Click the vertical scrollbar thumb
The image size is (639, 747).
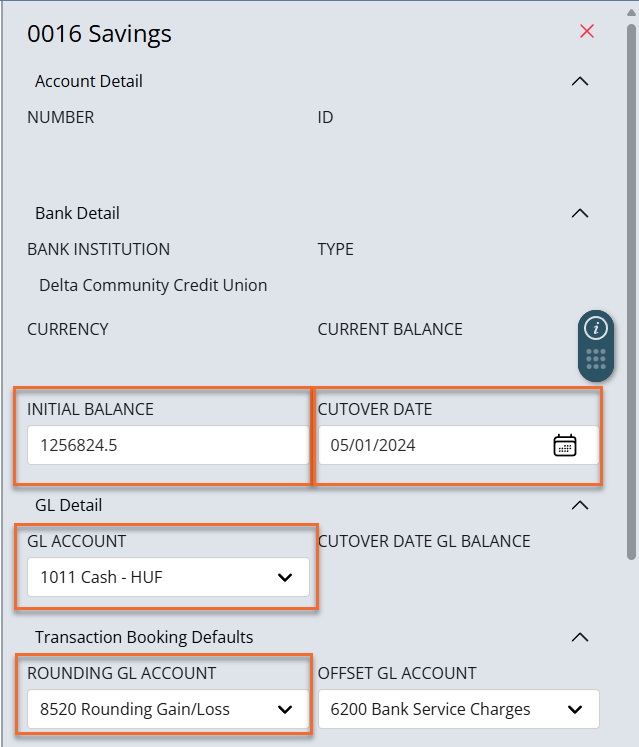(x=631, y=291)
